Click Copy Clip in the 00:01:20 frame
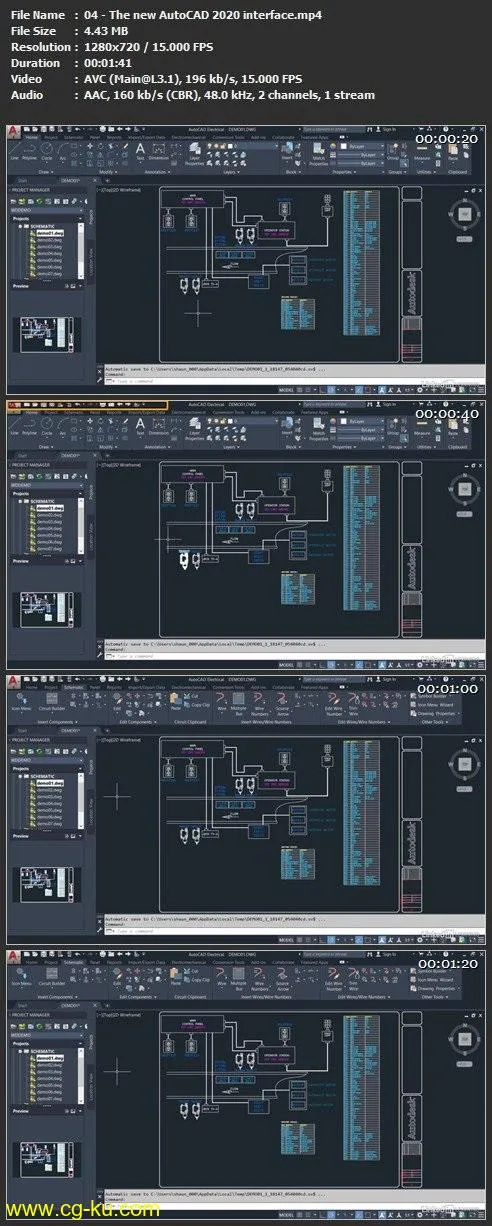Image resolution: width=492 pixels, height=1226 pixels. tap(198, 980)
